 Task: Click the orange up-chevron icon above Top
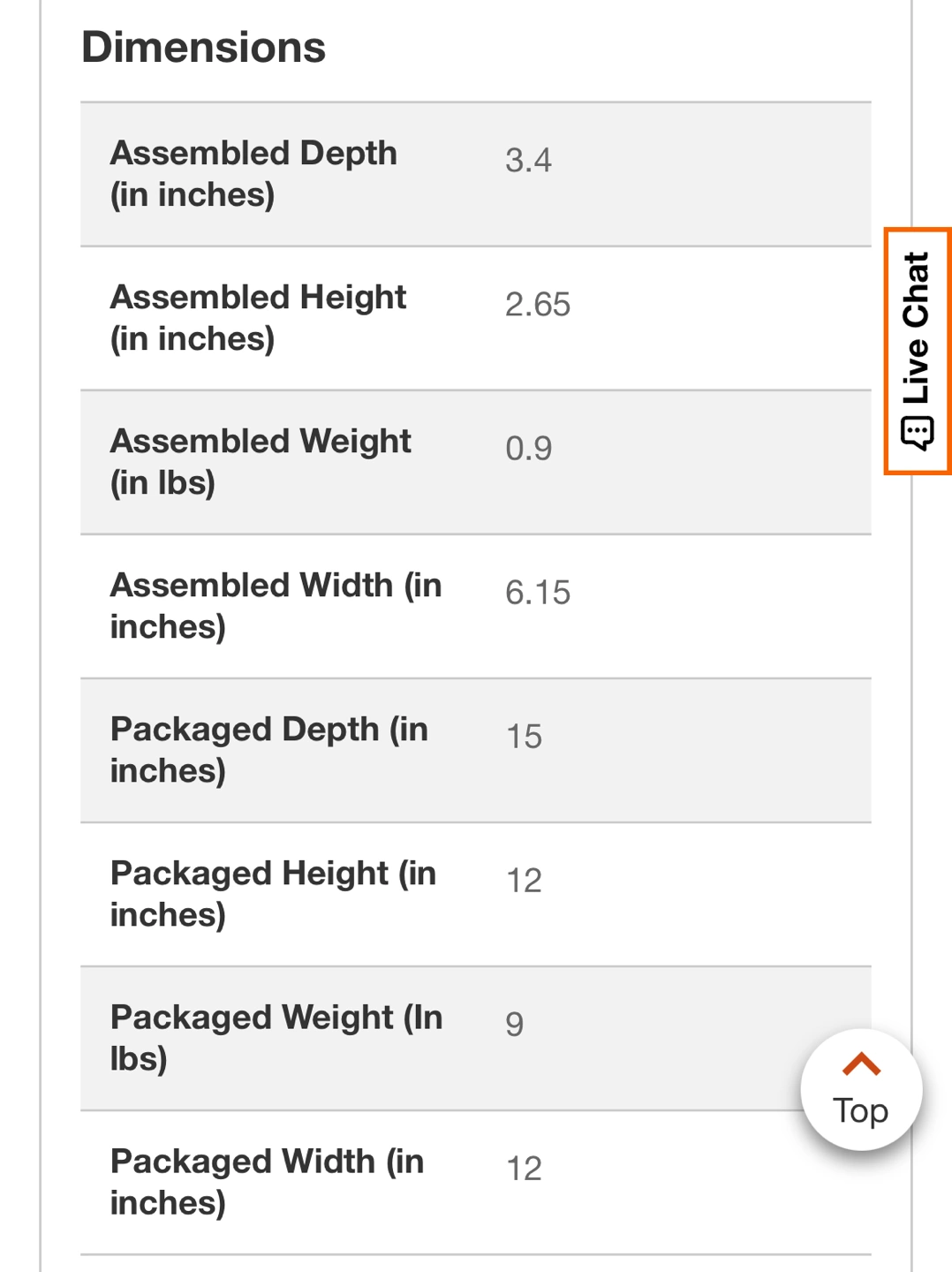pos(861,1064)
